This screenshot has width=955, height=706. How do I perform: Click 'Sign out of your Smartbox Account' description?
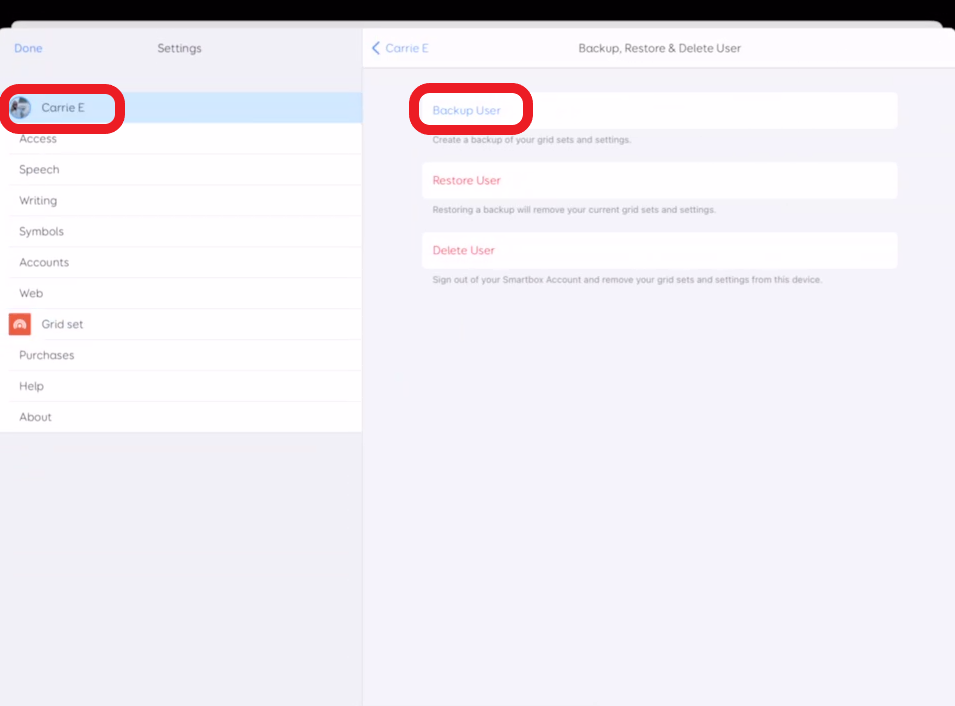[627, 280]
